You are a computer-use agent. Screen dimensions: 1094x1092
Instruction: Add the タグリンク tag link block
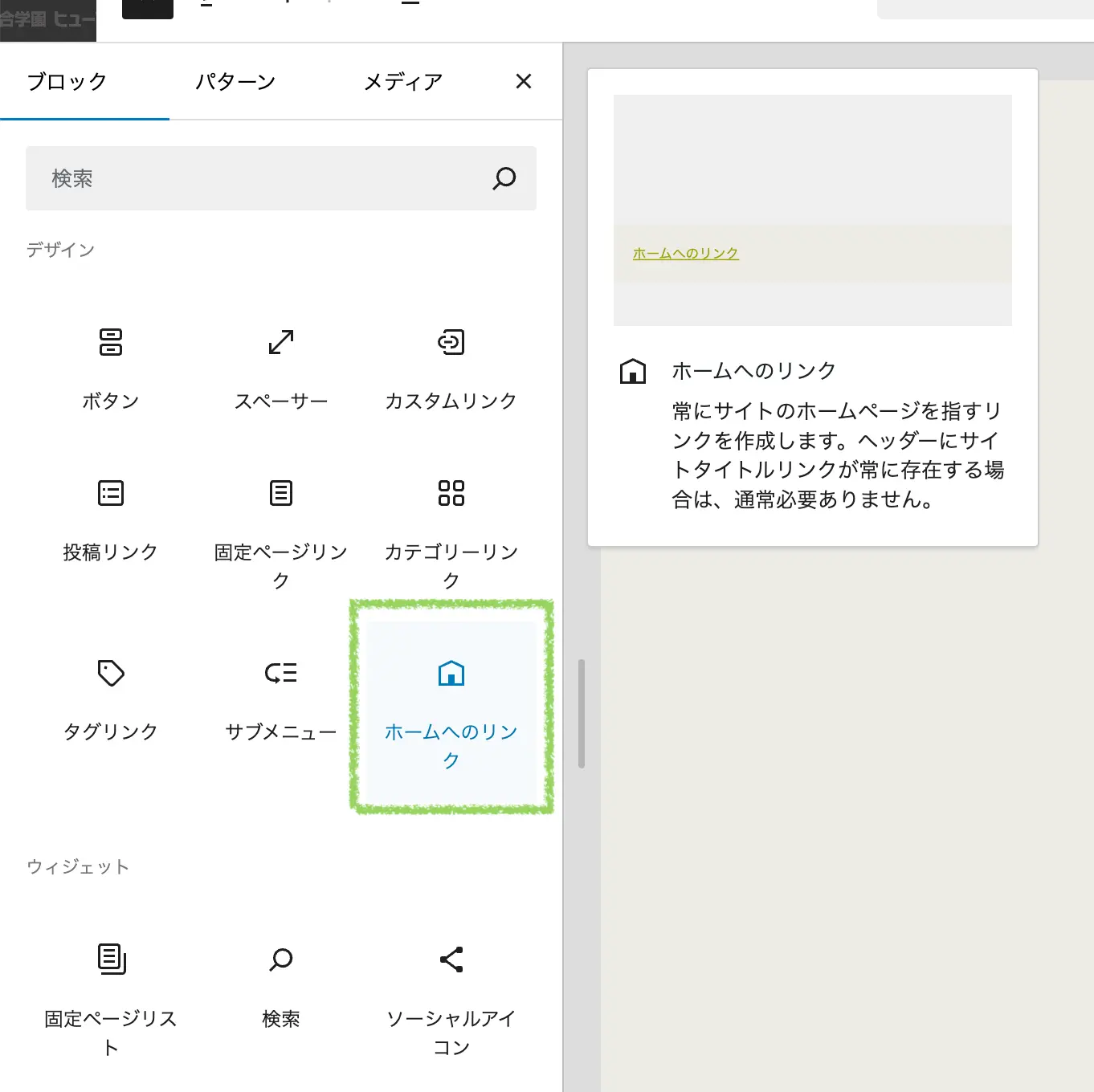111,697
